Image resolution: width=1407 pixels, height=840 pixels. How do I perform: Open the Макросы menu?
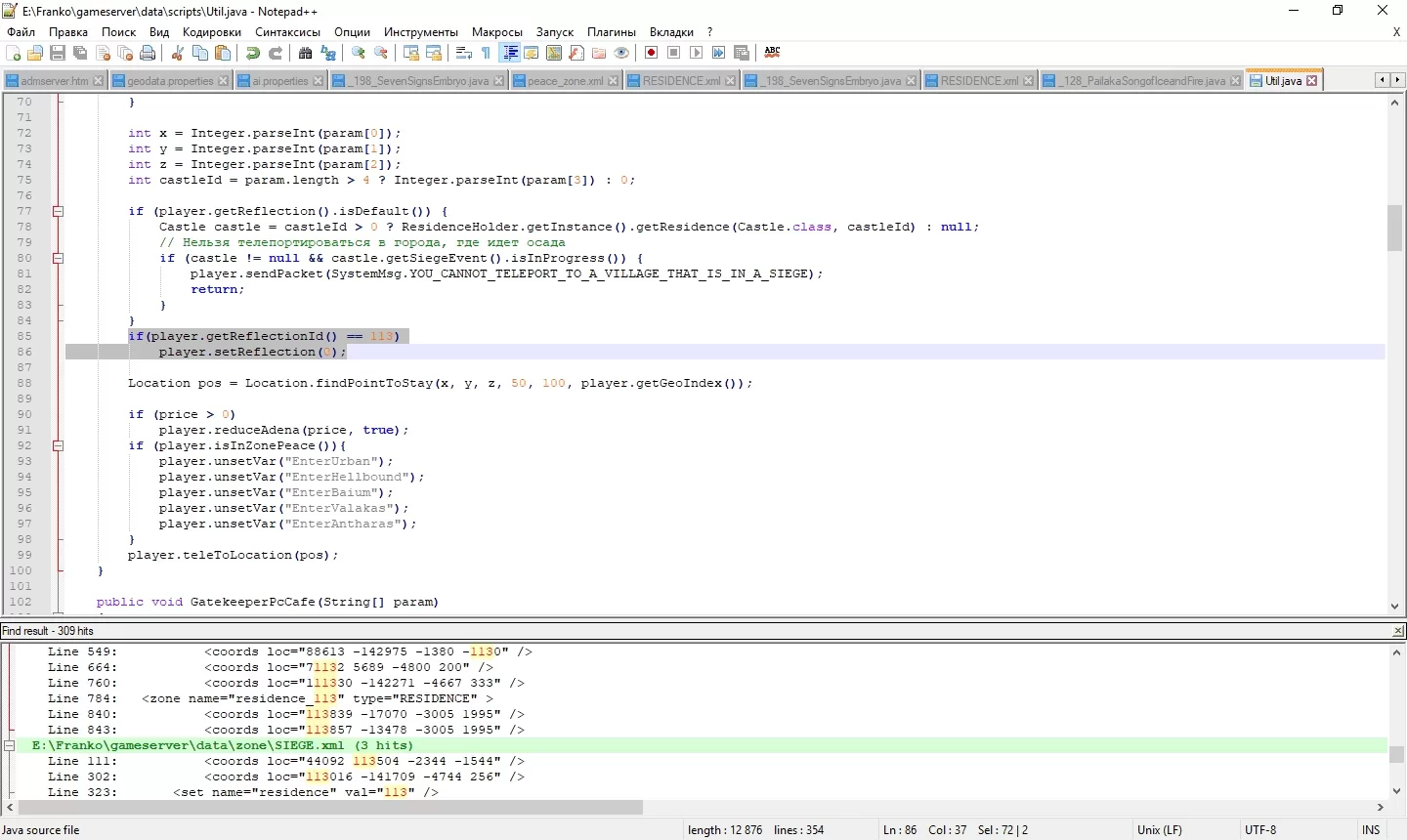tap(497, 32)
